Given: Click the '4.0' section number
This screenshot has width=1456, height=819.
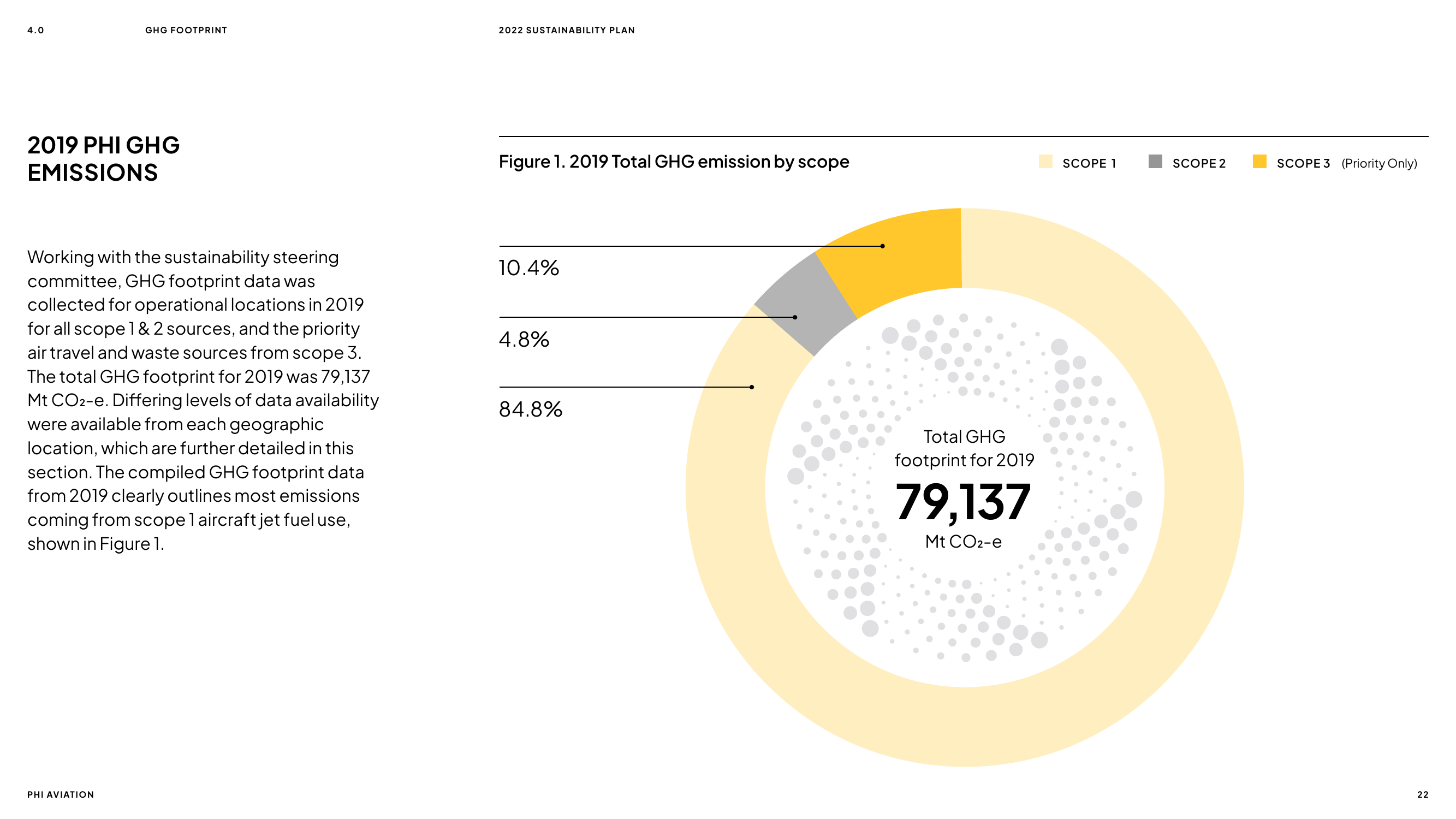Looking at the screenshot, I should [x=35, y=31].
